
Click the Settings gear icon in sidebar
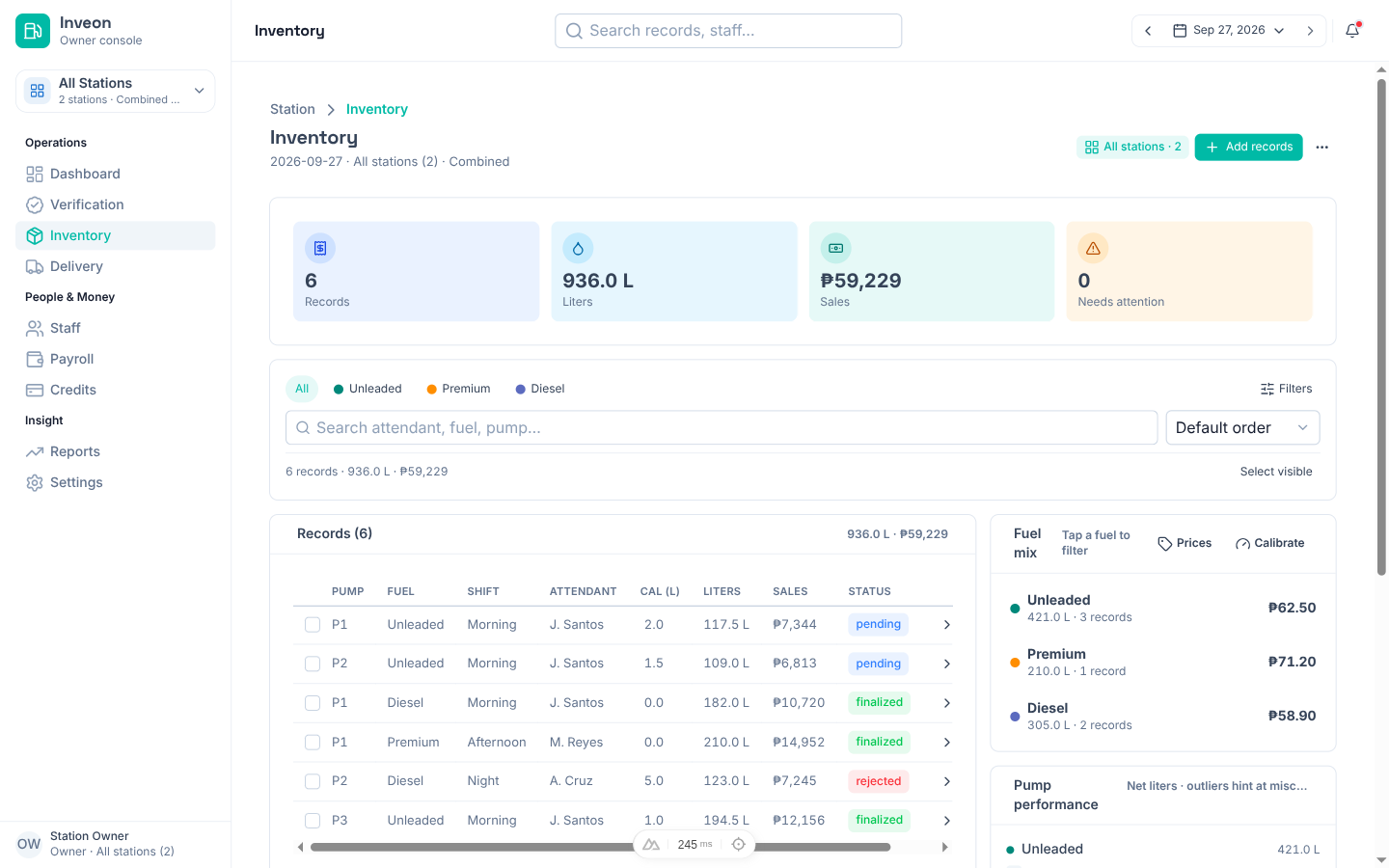coord(35,482)
